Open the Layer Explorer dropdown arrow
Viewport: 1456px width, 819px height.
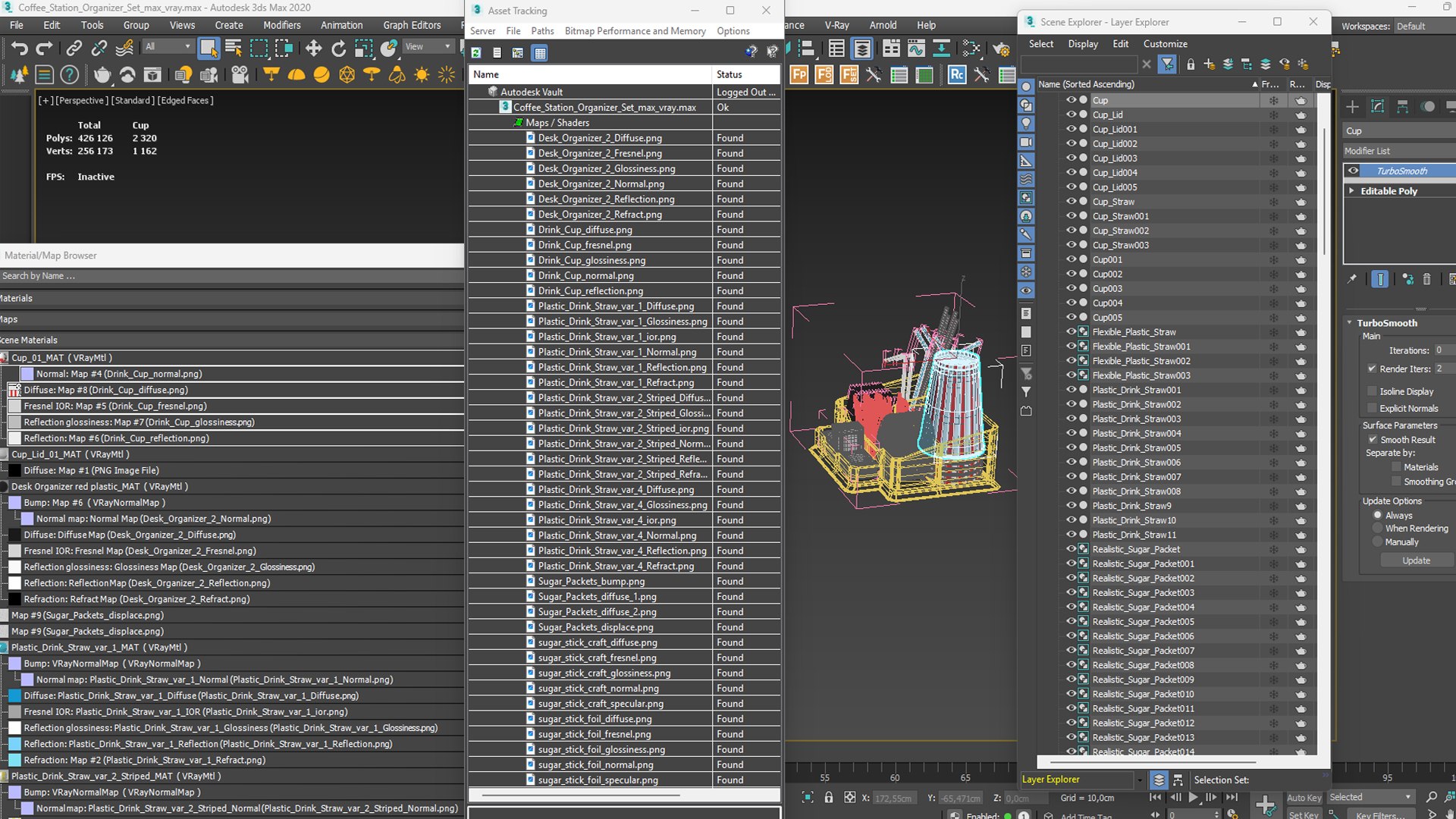click(x=1139, y=780)
